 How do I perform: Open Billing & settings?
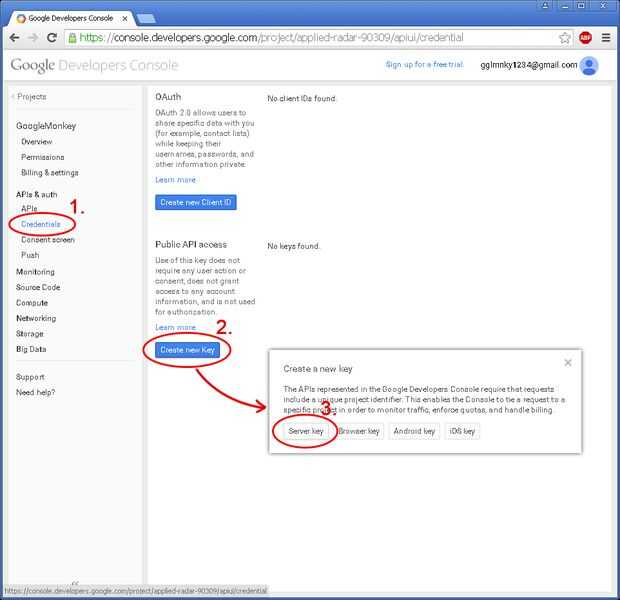point(50,173)
